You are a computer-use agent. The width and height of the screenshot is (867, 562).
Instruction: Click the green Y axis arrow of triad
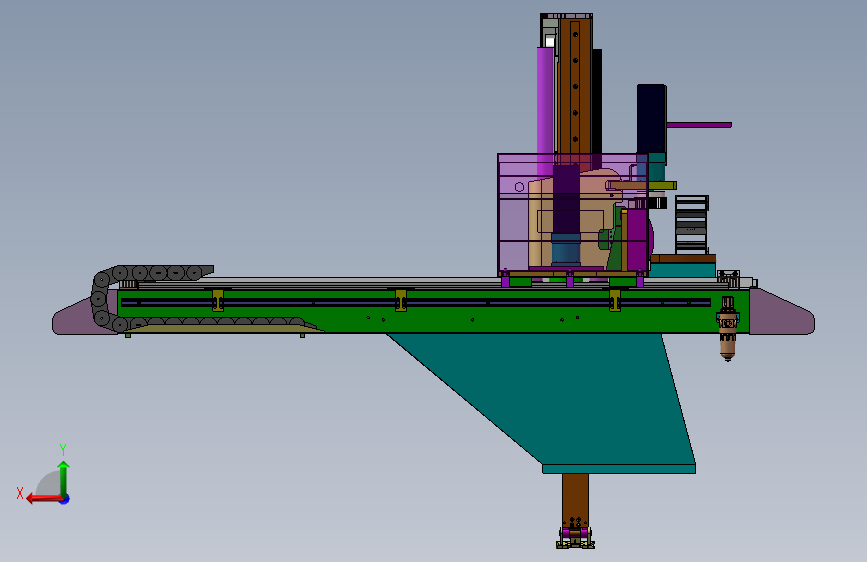[64, 478]
